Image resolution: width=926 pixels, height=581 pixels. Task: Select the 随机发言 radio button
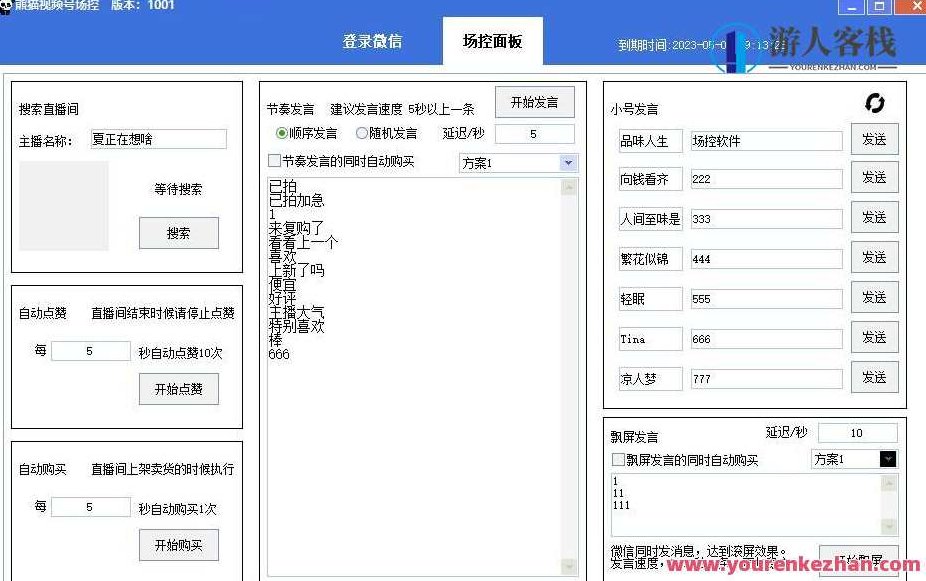tap(361, 133)
